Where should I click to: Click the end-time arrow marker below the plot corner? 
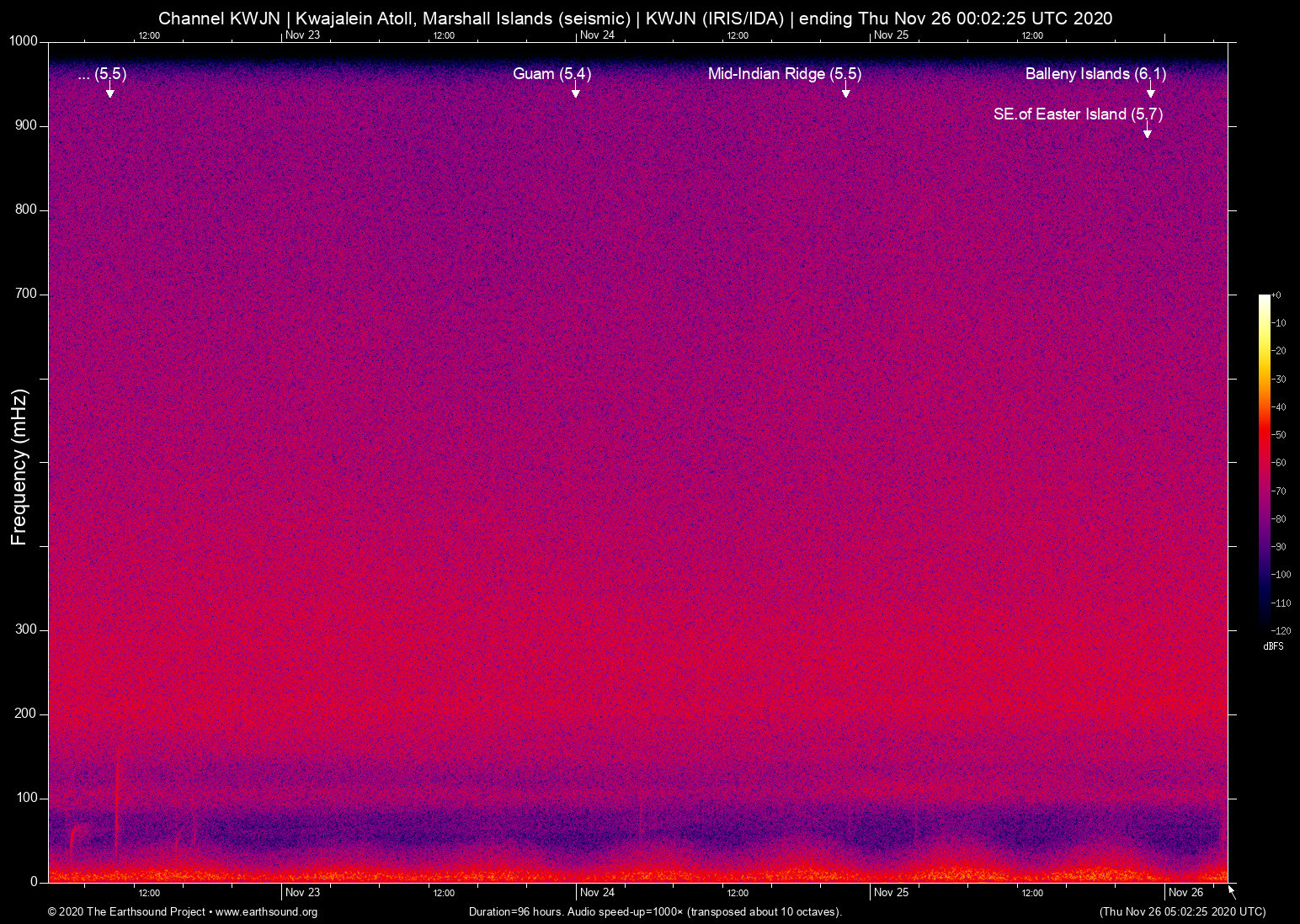coord(1232,892)
